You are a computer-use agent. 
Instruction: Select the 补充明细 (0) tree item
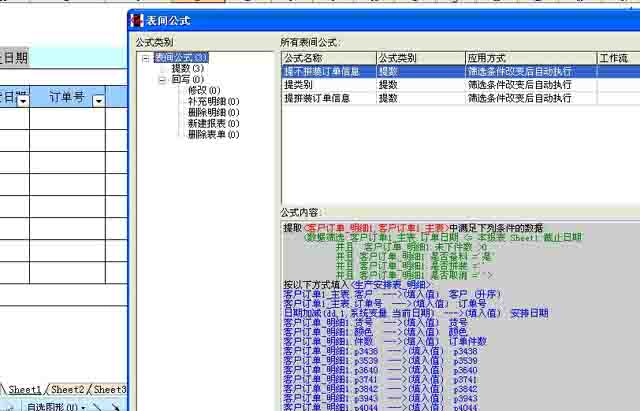(x=213, y=102)
